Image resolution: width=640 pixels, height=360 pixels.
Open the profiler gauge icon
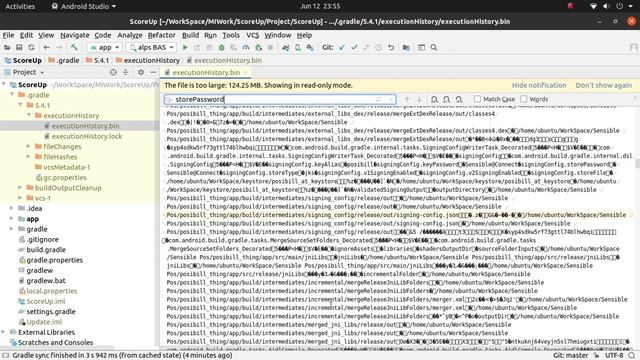[x=246, y=47]
